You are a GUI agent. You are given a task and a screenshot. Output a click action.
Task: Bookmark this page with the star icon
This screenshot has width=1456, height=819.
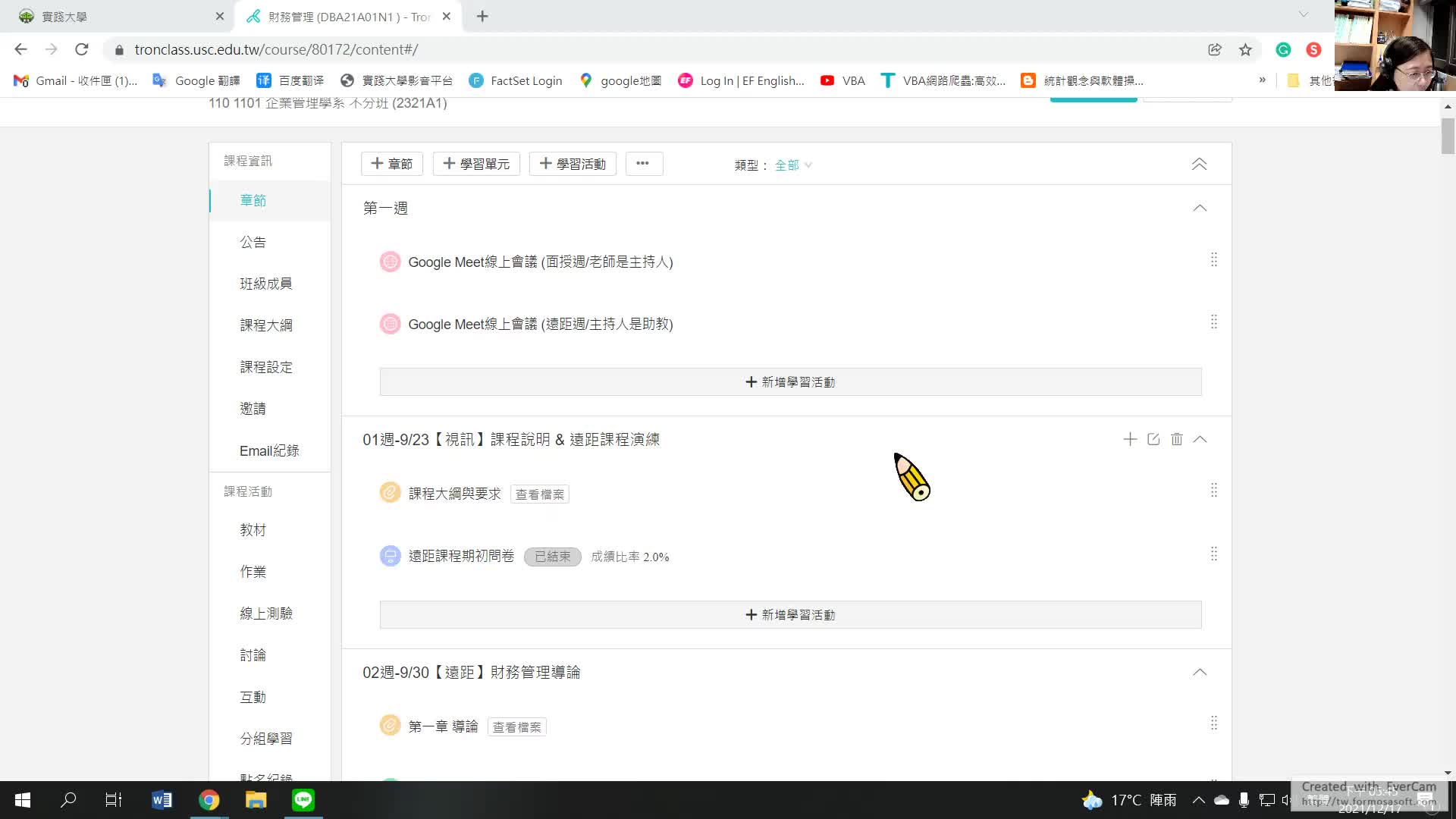coord(1245,49)
